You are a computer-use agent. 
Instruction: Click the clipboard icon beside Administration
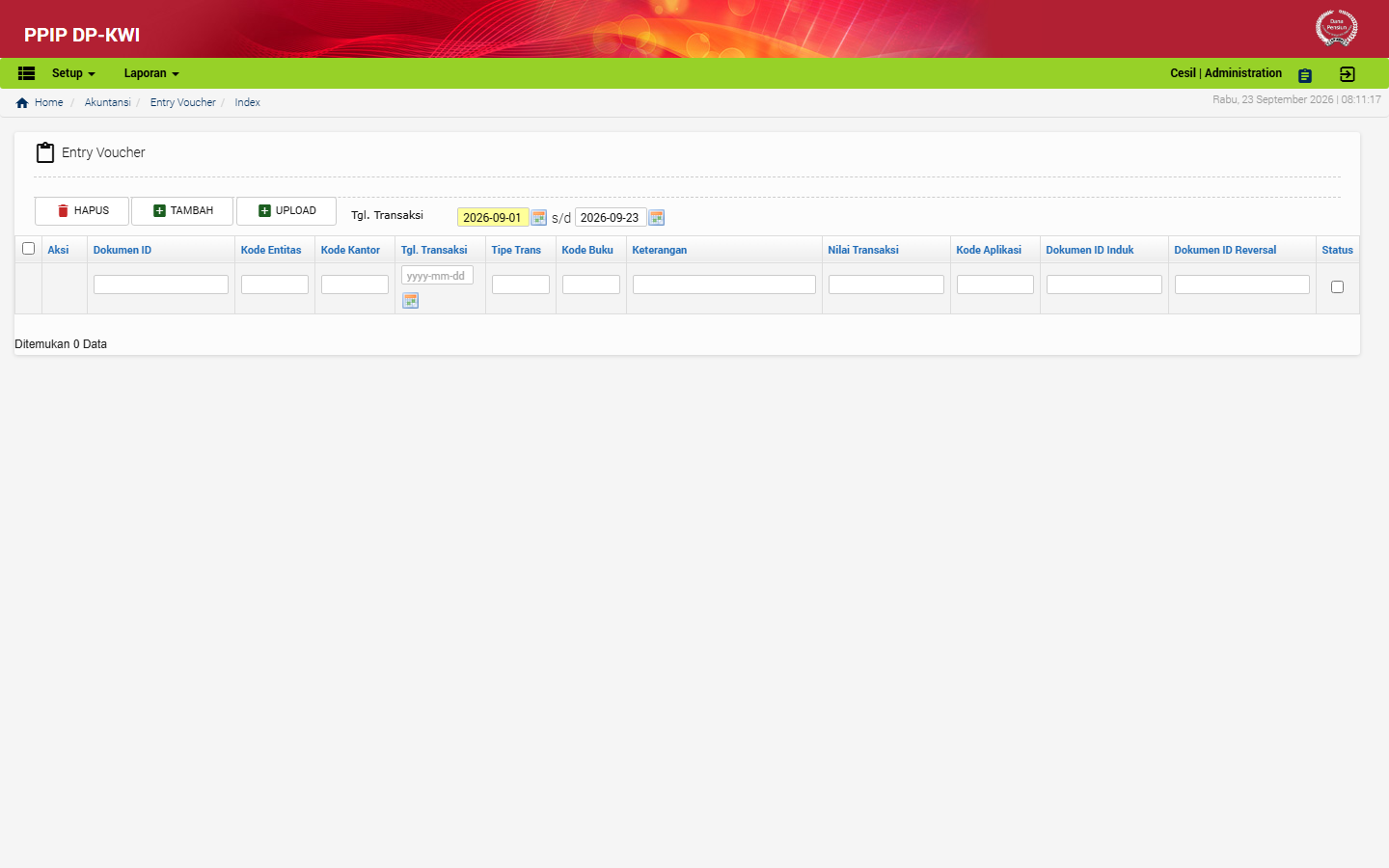pos(1305,75)
